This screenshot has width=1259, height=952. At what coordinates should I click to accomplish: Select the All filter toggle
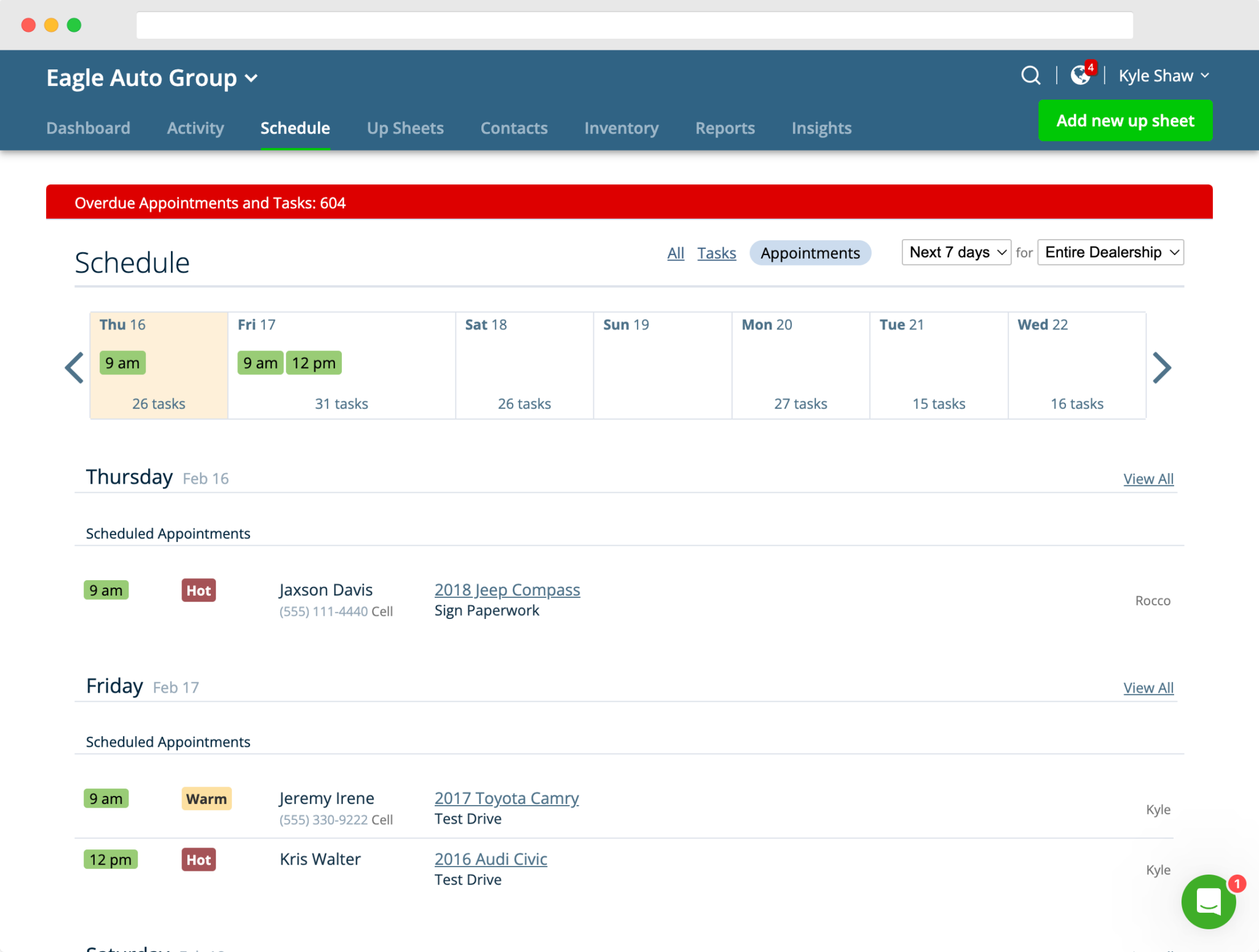(x=676, y=252)
